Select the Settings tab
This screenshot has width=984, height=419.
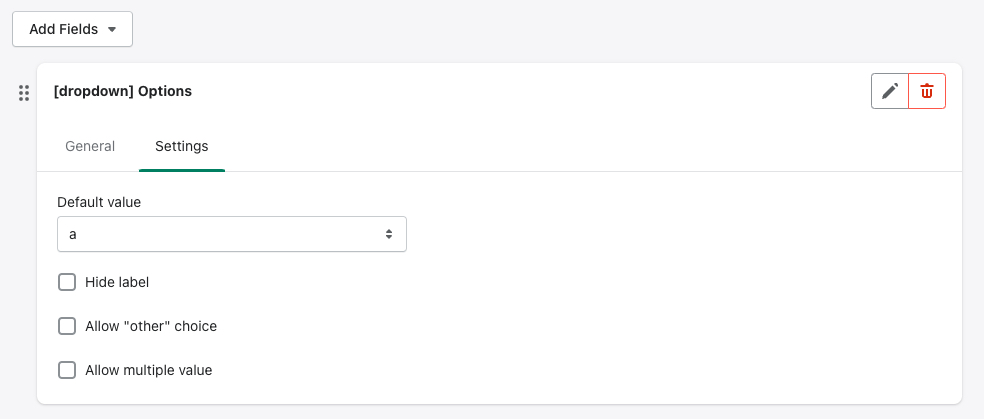point(181,146)
